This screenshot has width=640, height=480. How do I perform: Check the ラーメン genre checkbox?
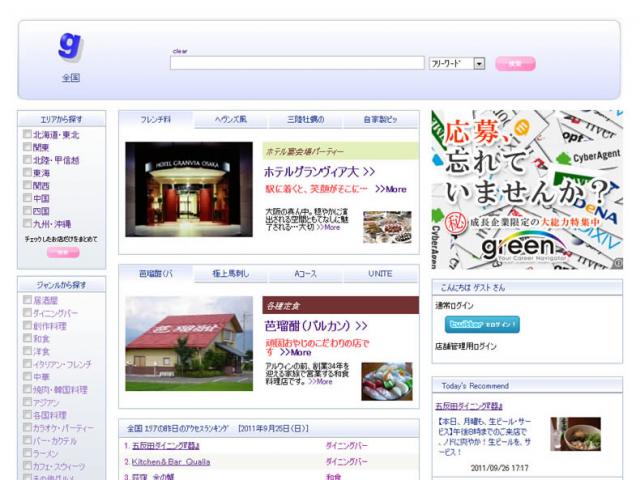27,453
